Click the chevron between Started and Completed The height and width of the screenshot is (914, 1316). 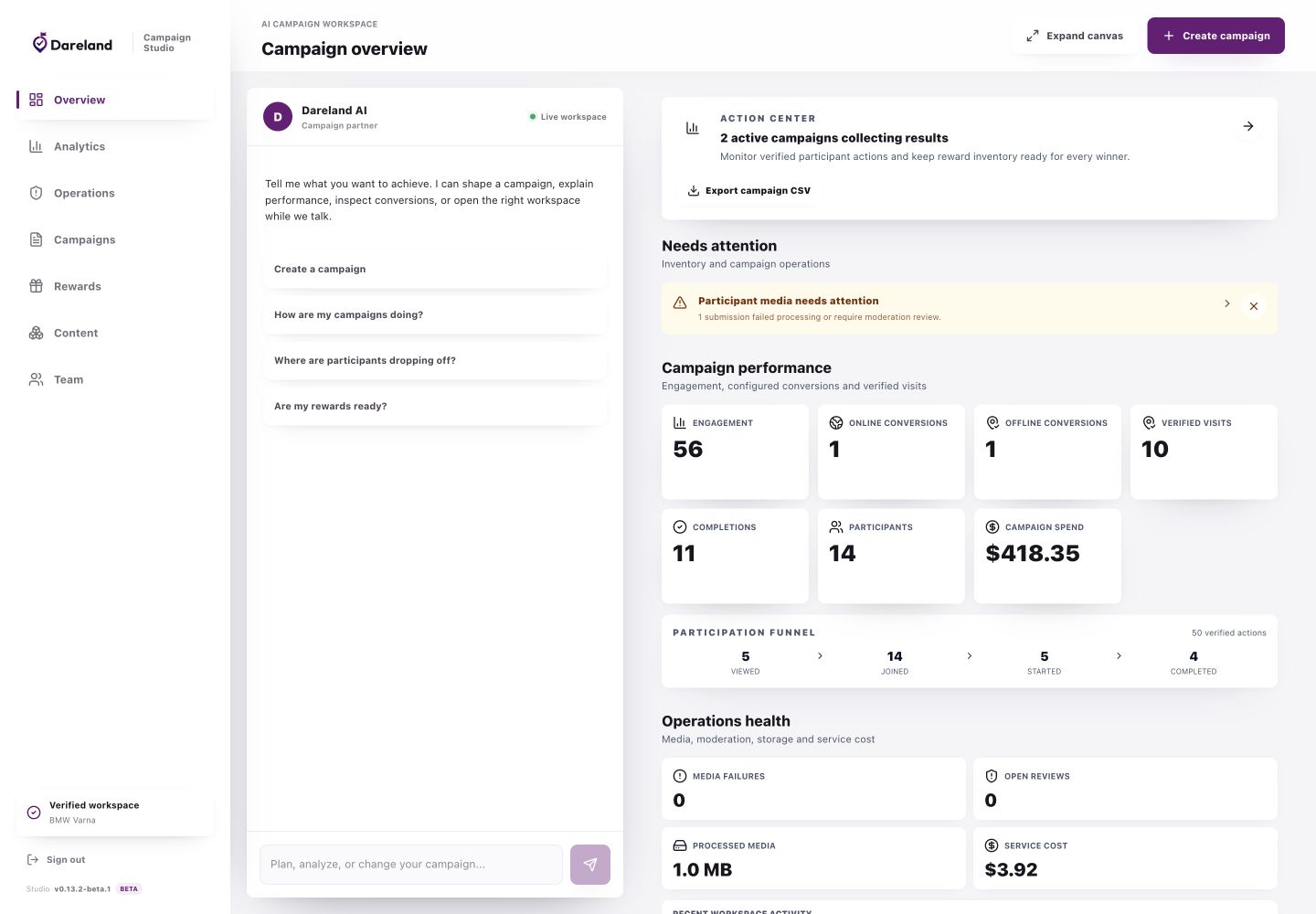click(1120, 656)
